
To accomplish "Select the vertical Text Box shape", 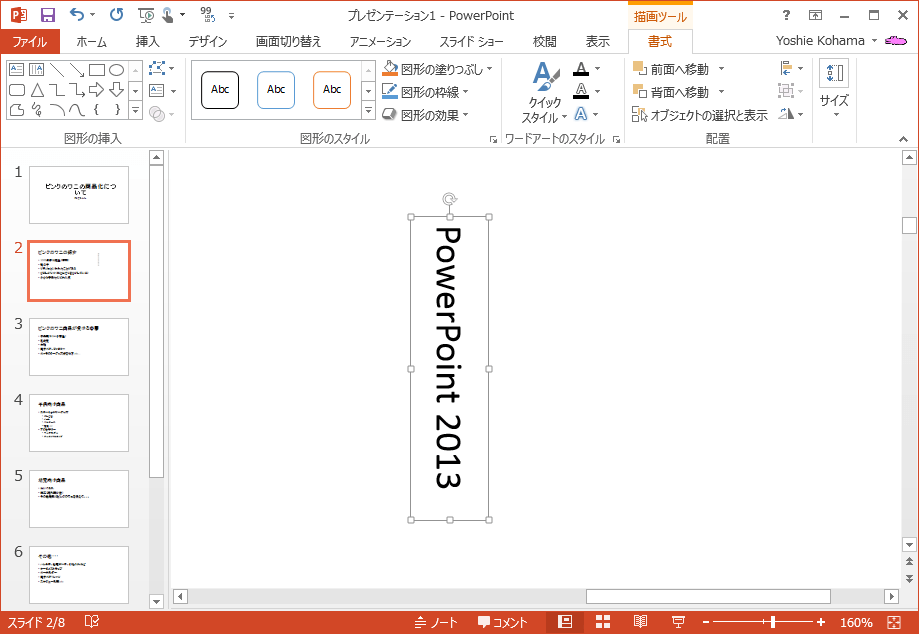I will coord(36,70).
